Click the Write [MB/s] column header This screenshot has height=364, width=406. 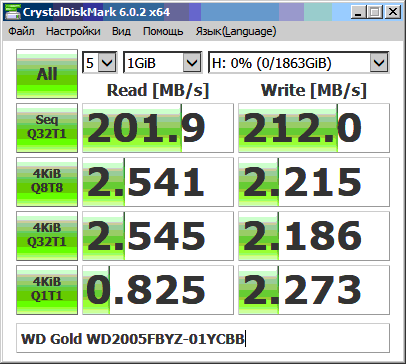(x=314, y=90)
